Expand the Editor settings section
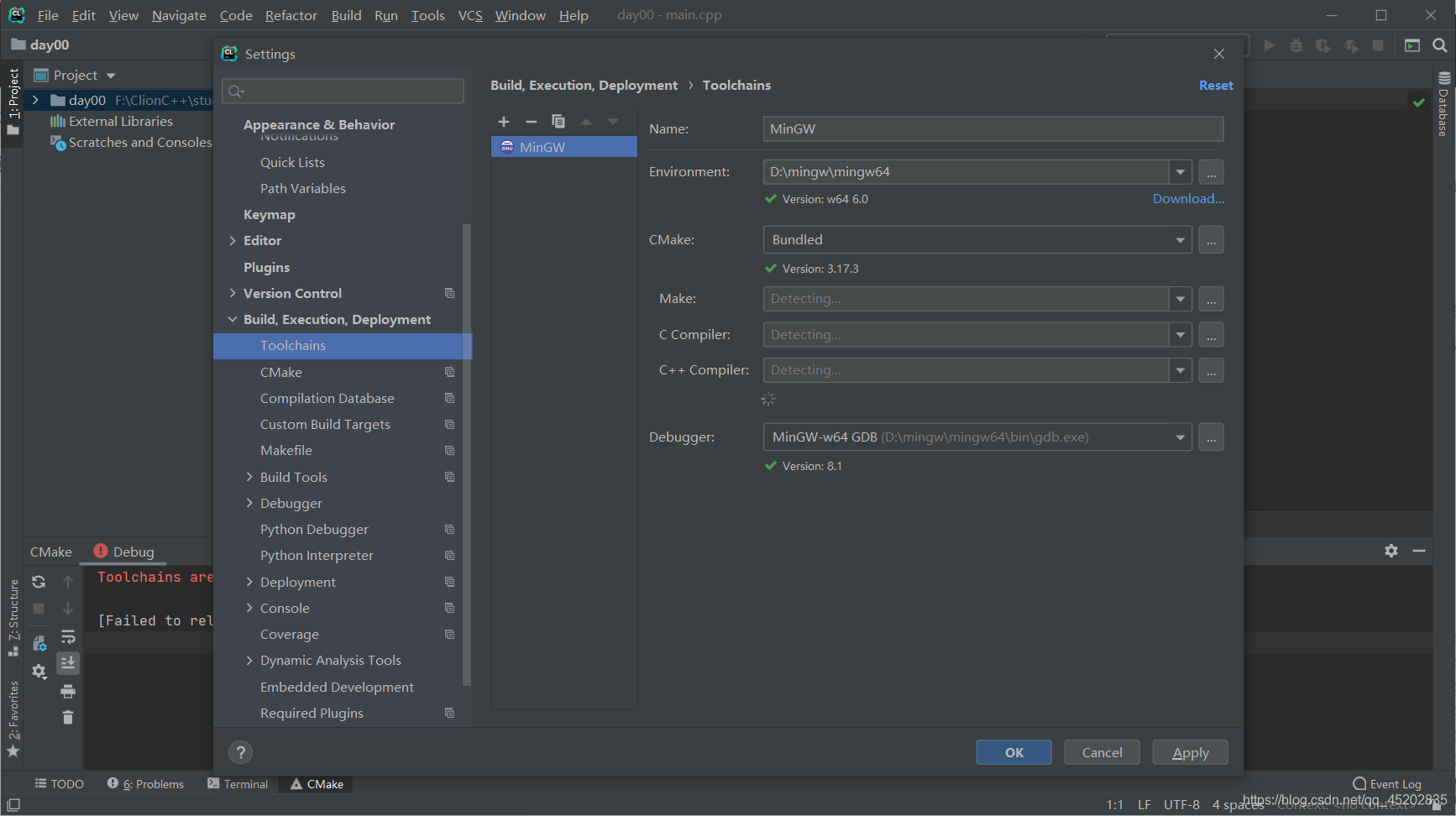The image size is (1456, 816). coord(233,241)
